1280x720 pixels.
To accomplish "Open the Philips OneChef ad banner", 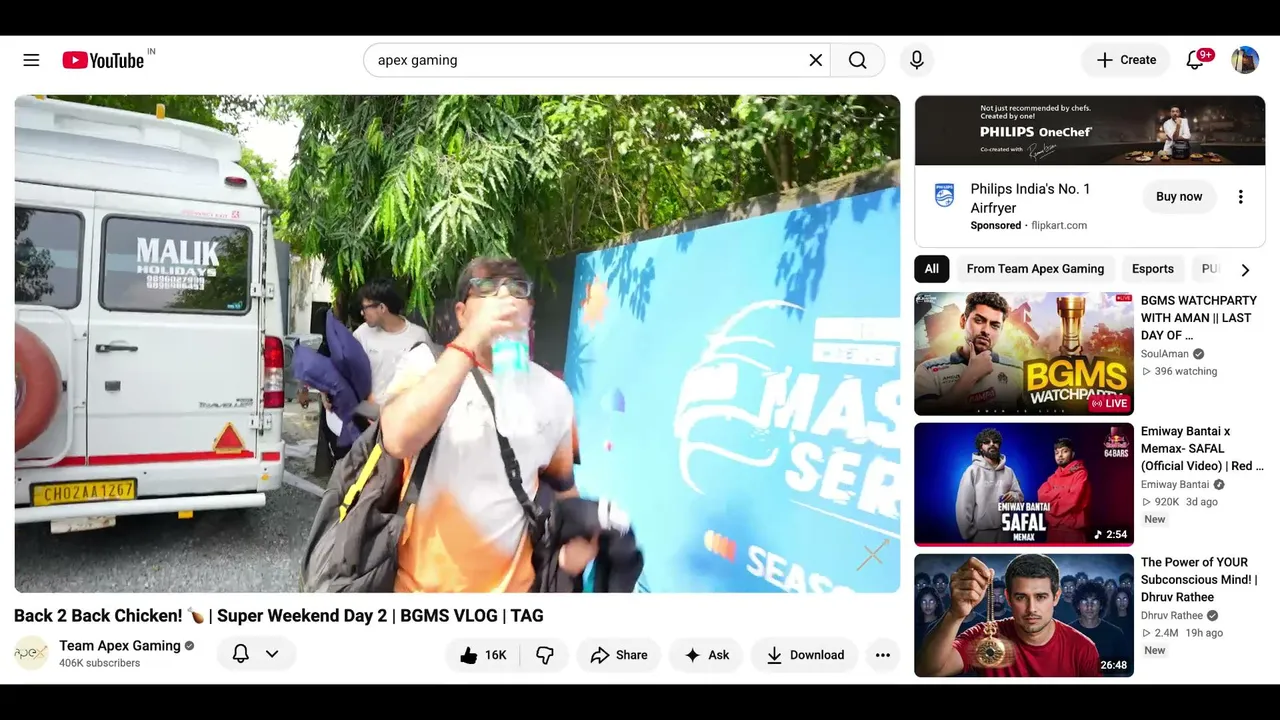I will pos(1090,130).
